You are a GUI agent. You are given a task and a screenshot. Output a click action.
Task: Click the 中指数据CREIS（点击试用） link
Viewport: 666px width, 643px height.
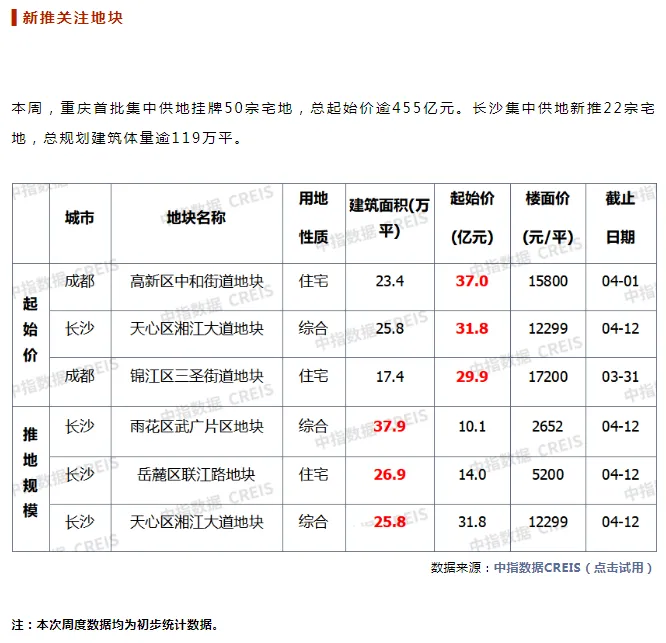572,567
